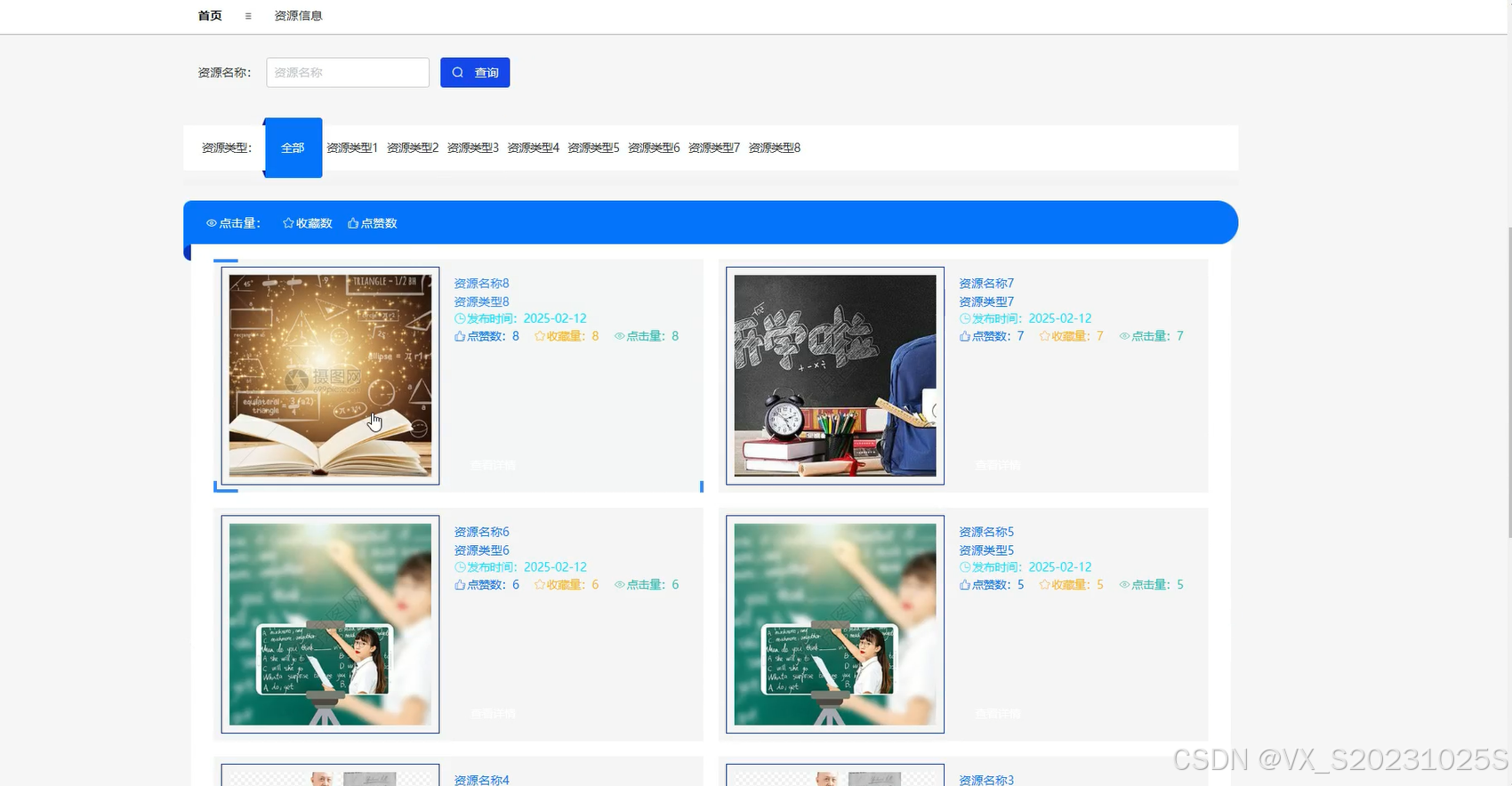Click the eye icon on 资源名称5 card
The height and width of the screenshot is (786, 1512).
tap(1125, 585)
